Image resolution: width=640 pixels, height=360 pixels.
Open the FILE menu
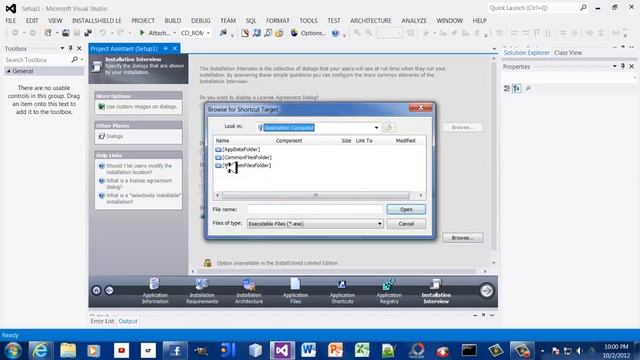tap(11, 20)
